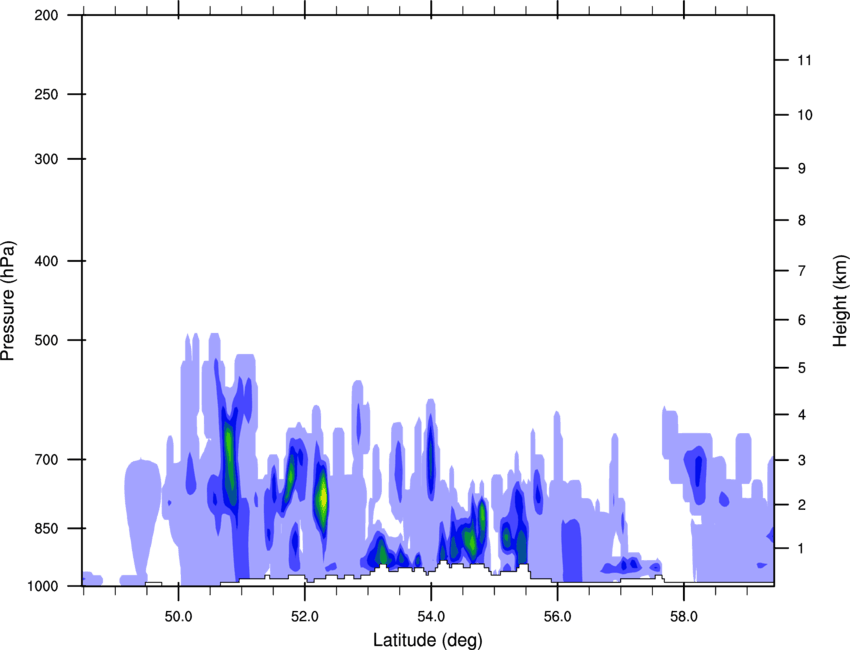Pick the 8 km height label

pos(802,220)
